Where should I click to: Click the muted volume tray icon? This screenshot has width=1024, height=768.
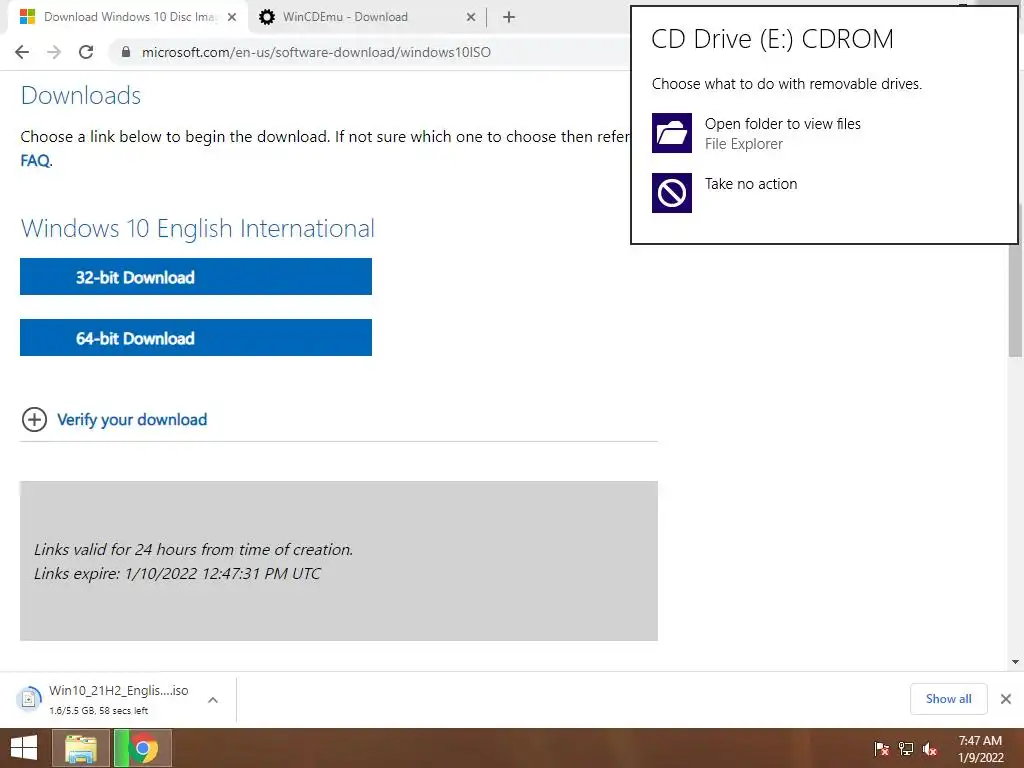point(930,749)
